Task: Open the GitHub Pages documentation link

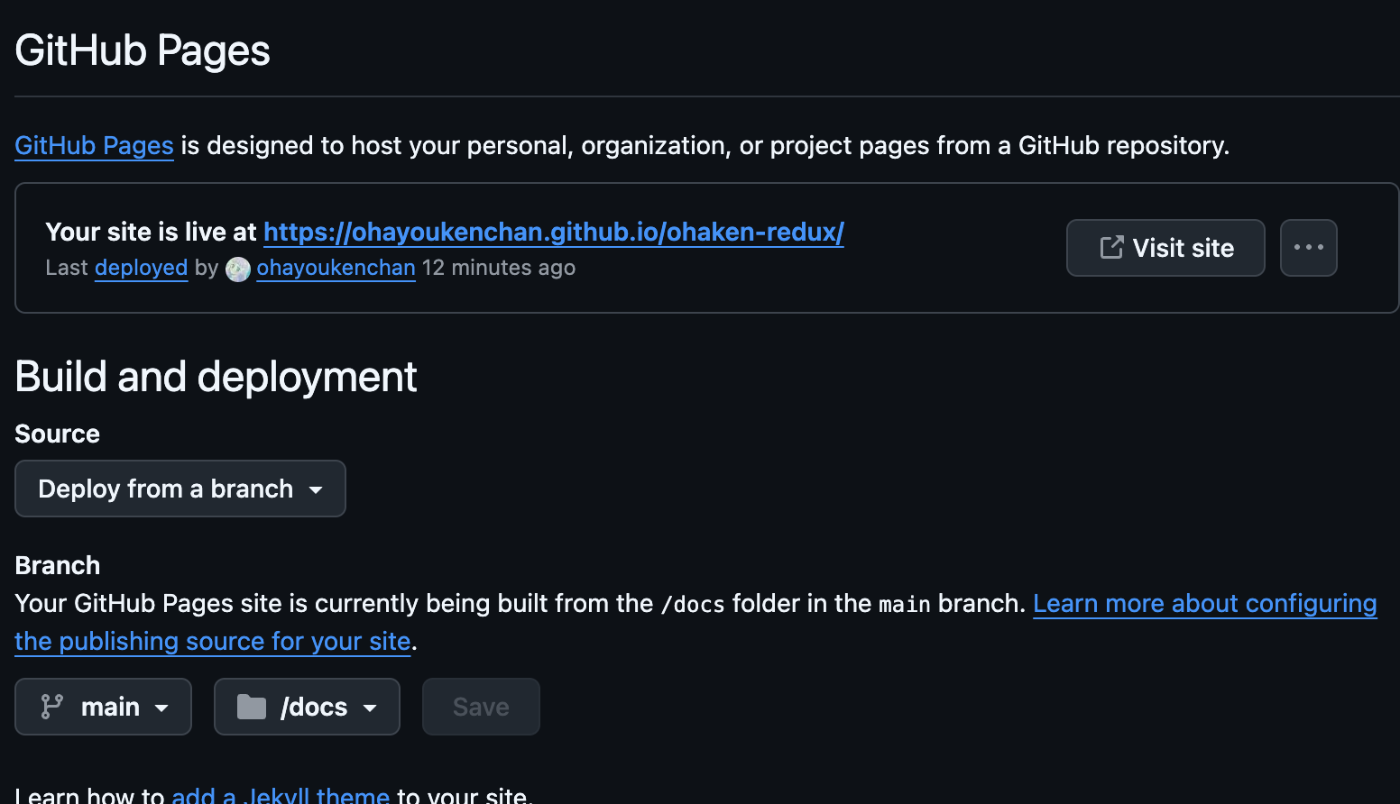Action: (94, 146)
